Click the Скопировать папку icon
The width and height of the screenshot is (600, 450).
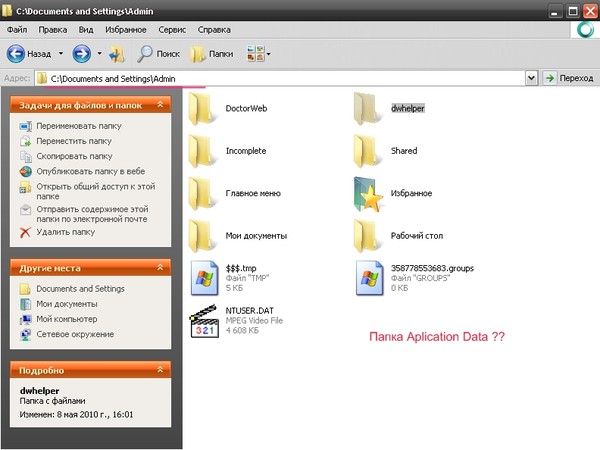pos(26,157)
